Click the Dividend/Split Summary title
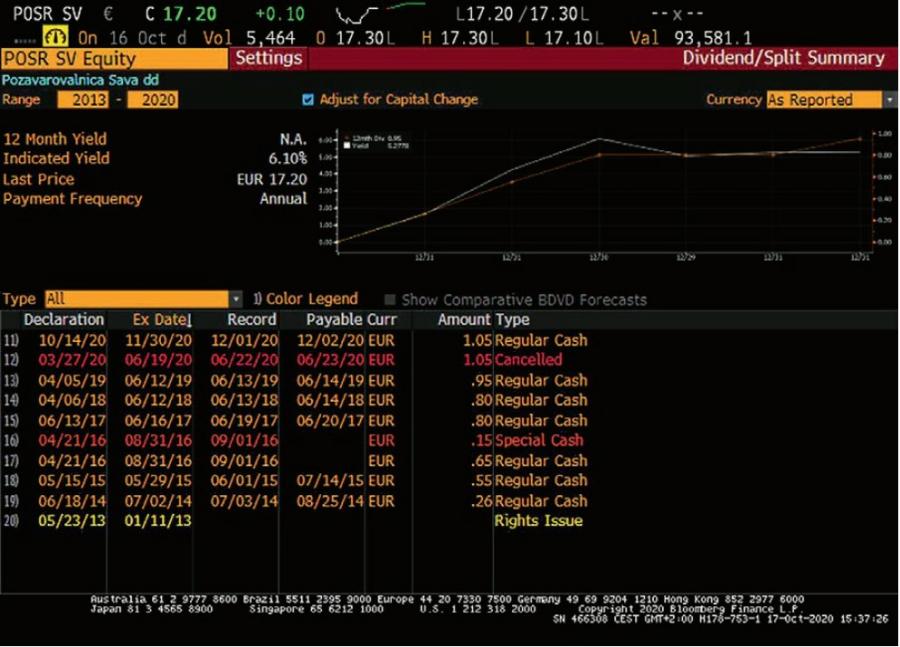 coord(783,58)
